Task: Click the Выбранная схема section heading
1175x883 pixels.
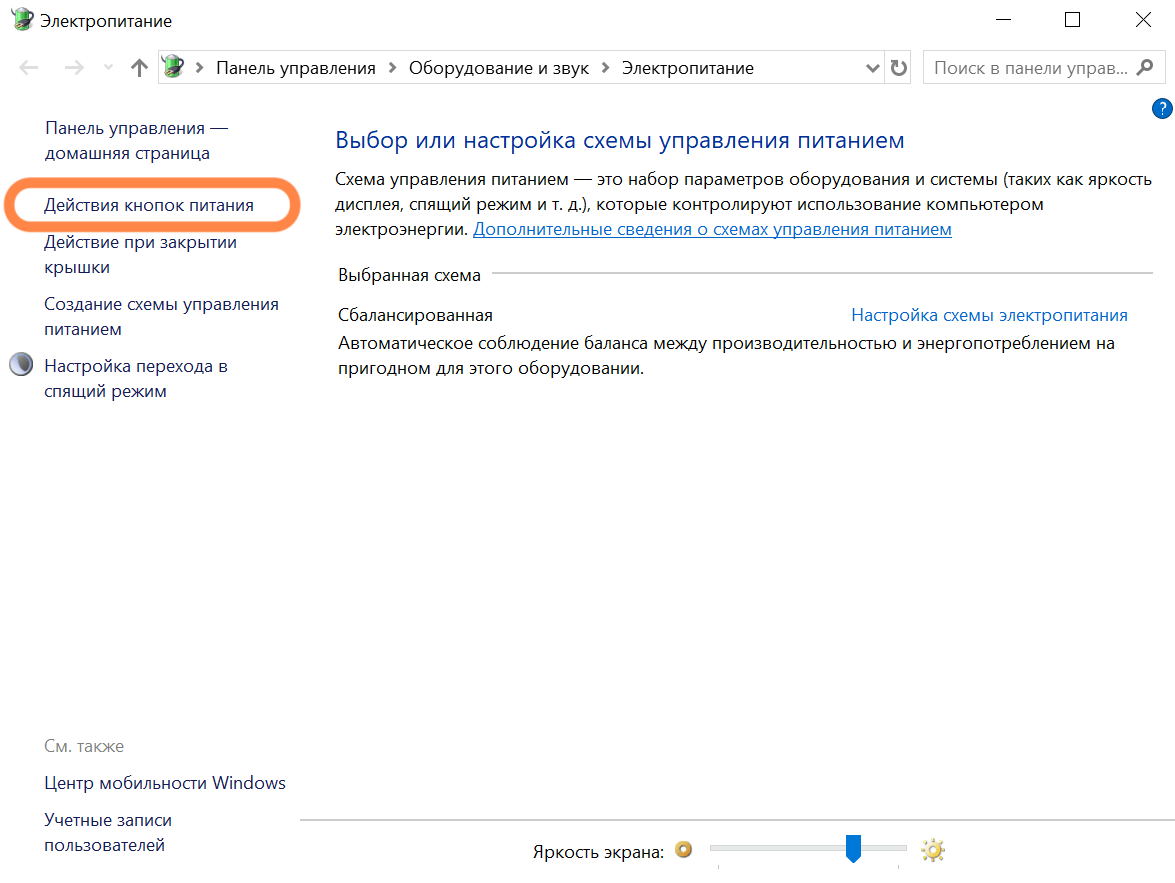Action: point(409,275)
